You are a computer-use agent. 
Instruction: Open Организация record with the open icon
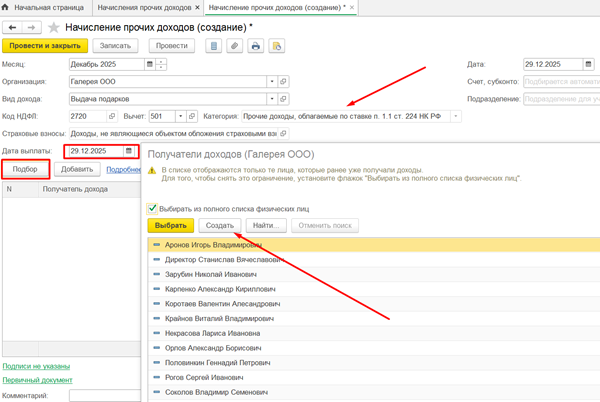tap(283, 81)
